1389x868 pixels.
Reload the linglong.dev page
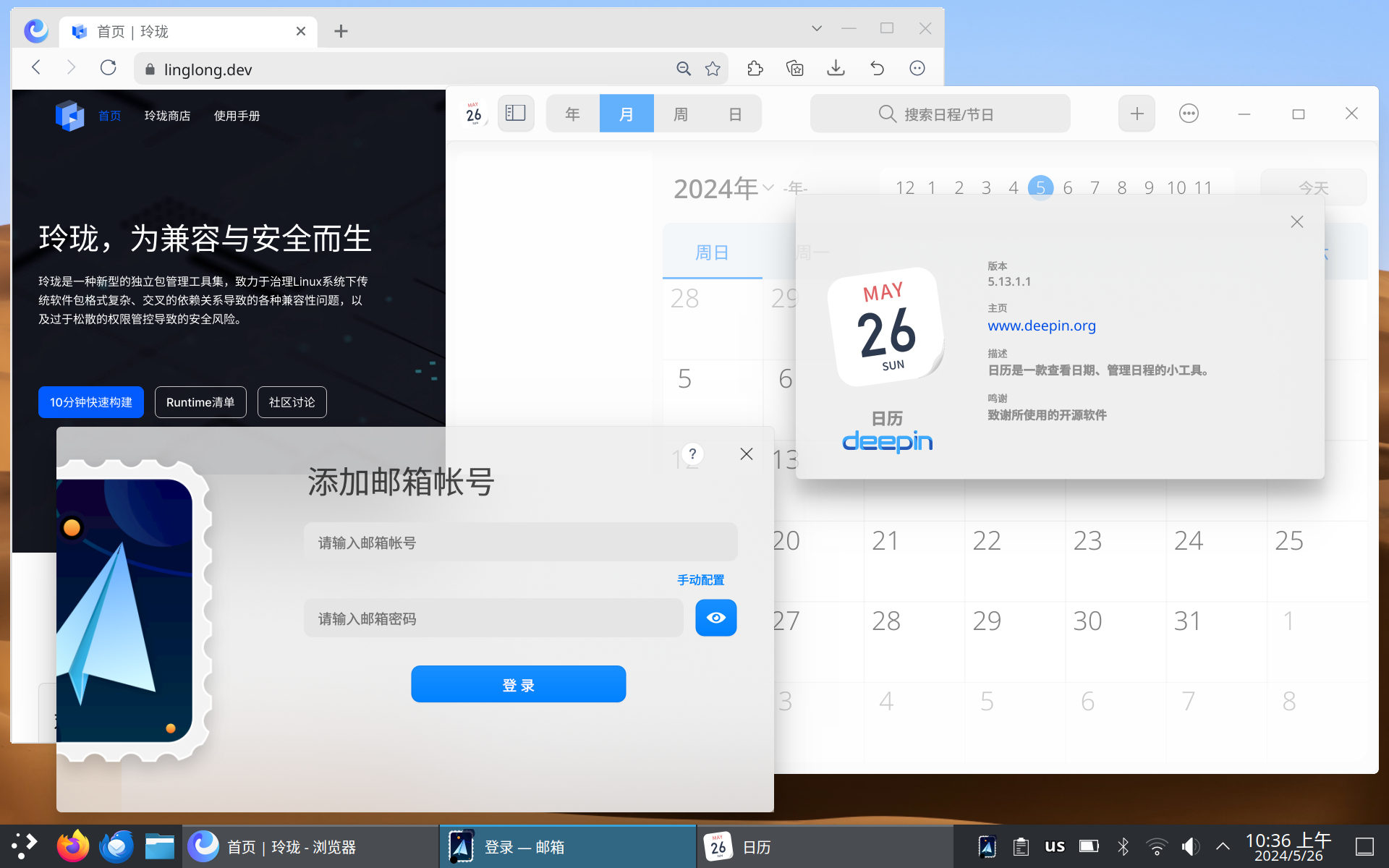109,67
